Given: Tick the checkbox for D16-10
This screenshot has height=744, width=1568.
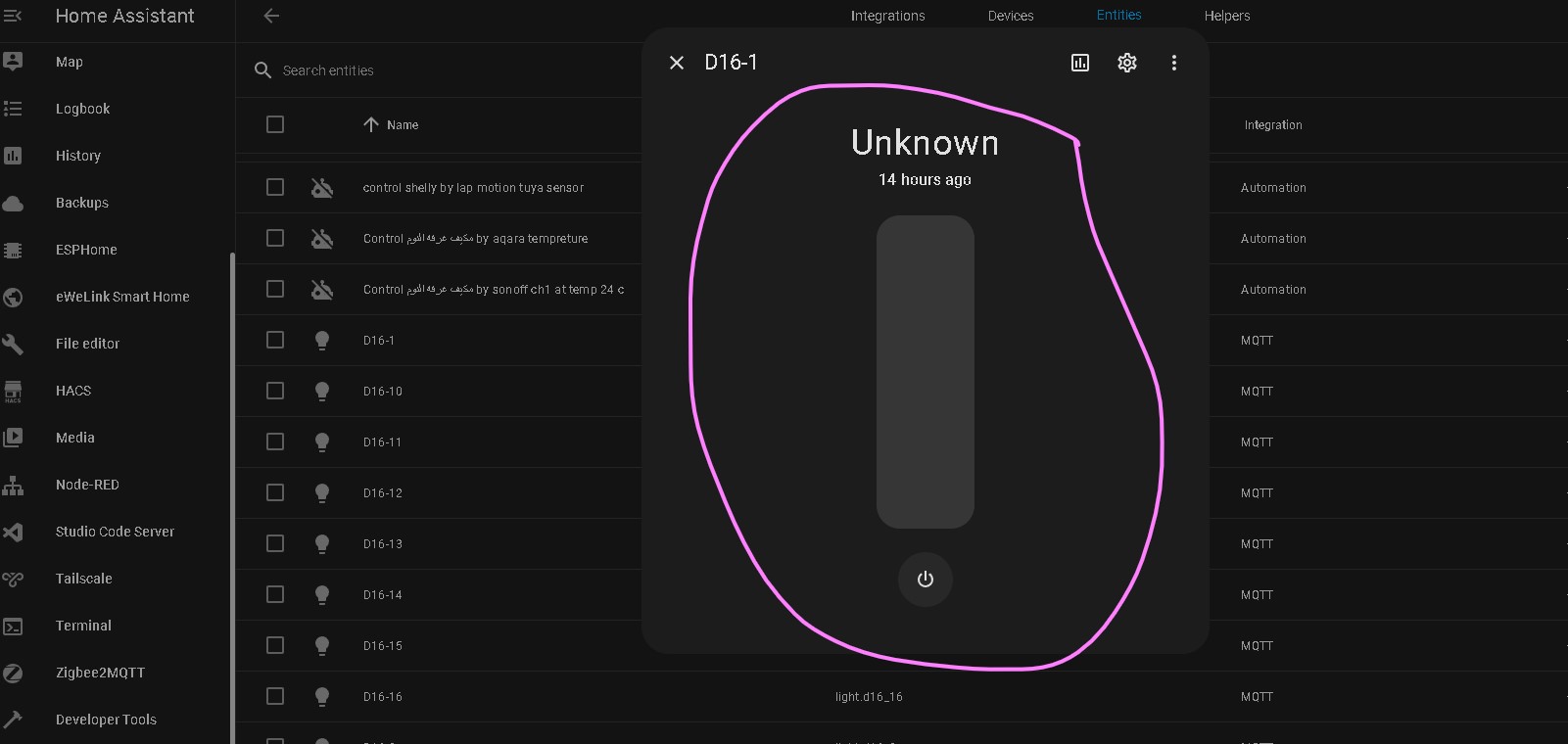Looking at the screenshot, I should click(x=275, y=391).
